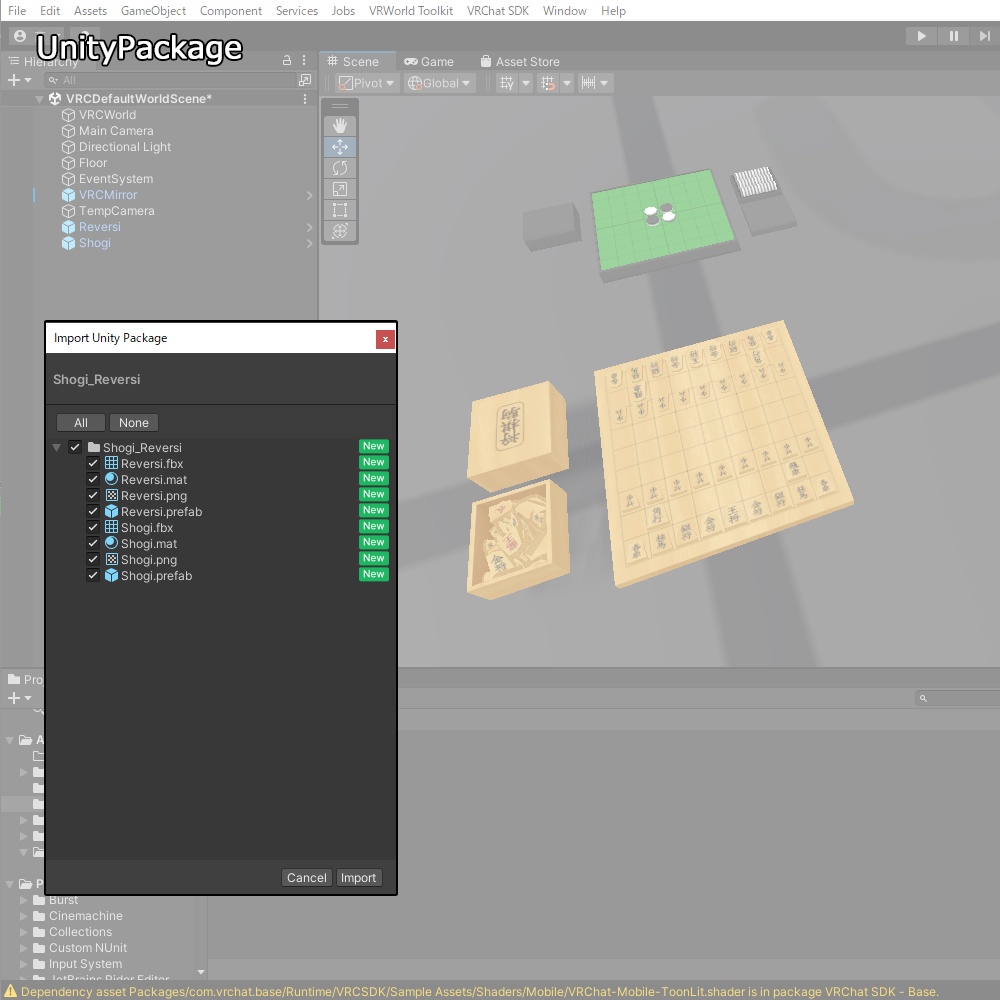Toggle grid snapping icon

coord(548,83)
